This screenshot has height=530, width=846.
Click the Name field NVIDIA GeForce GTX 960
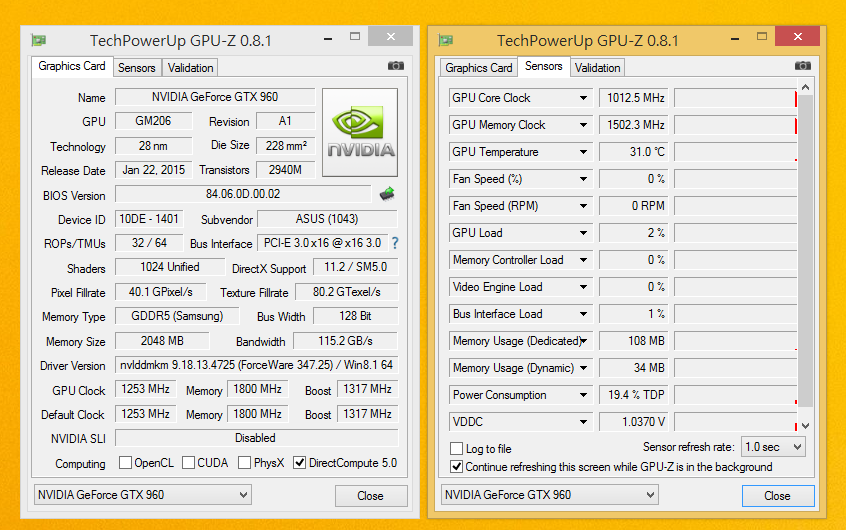pos(215,97)
